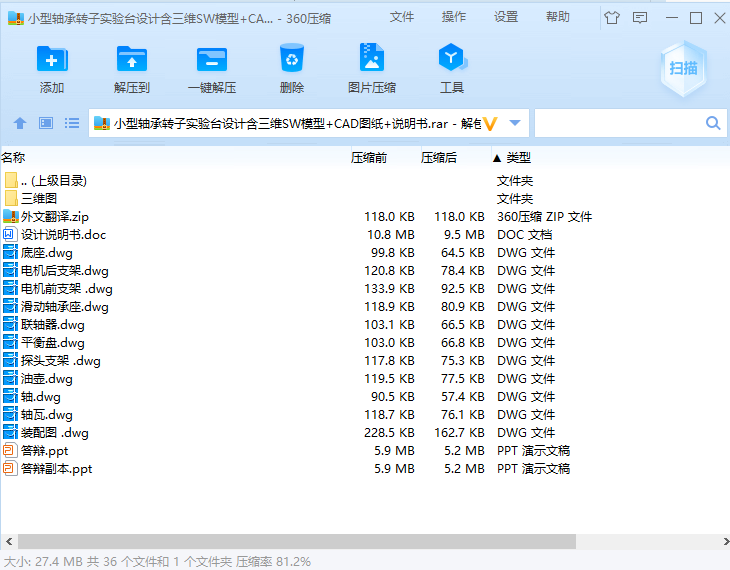This screenshot has height=570, width=730.
Task: Open the 帮助 menu
Action: [x=558, y=17]
